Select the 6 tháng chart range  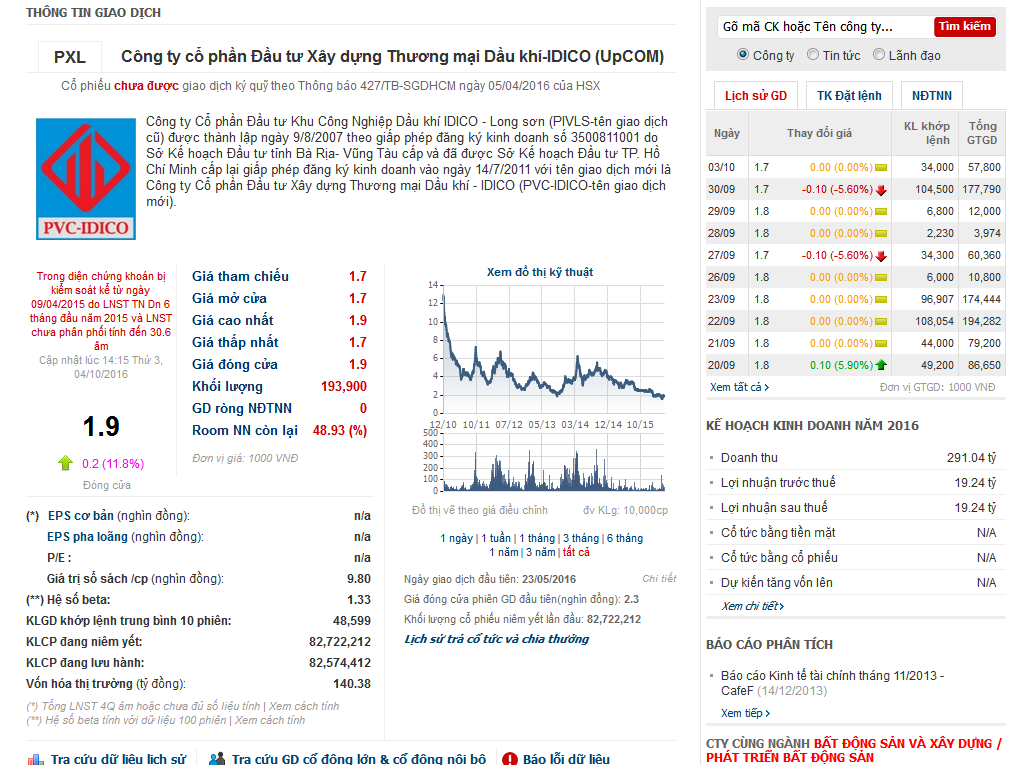click(625, 538)
